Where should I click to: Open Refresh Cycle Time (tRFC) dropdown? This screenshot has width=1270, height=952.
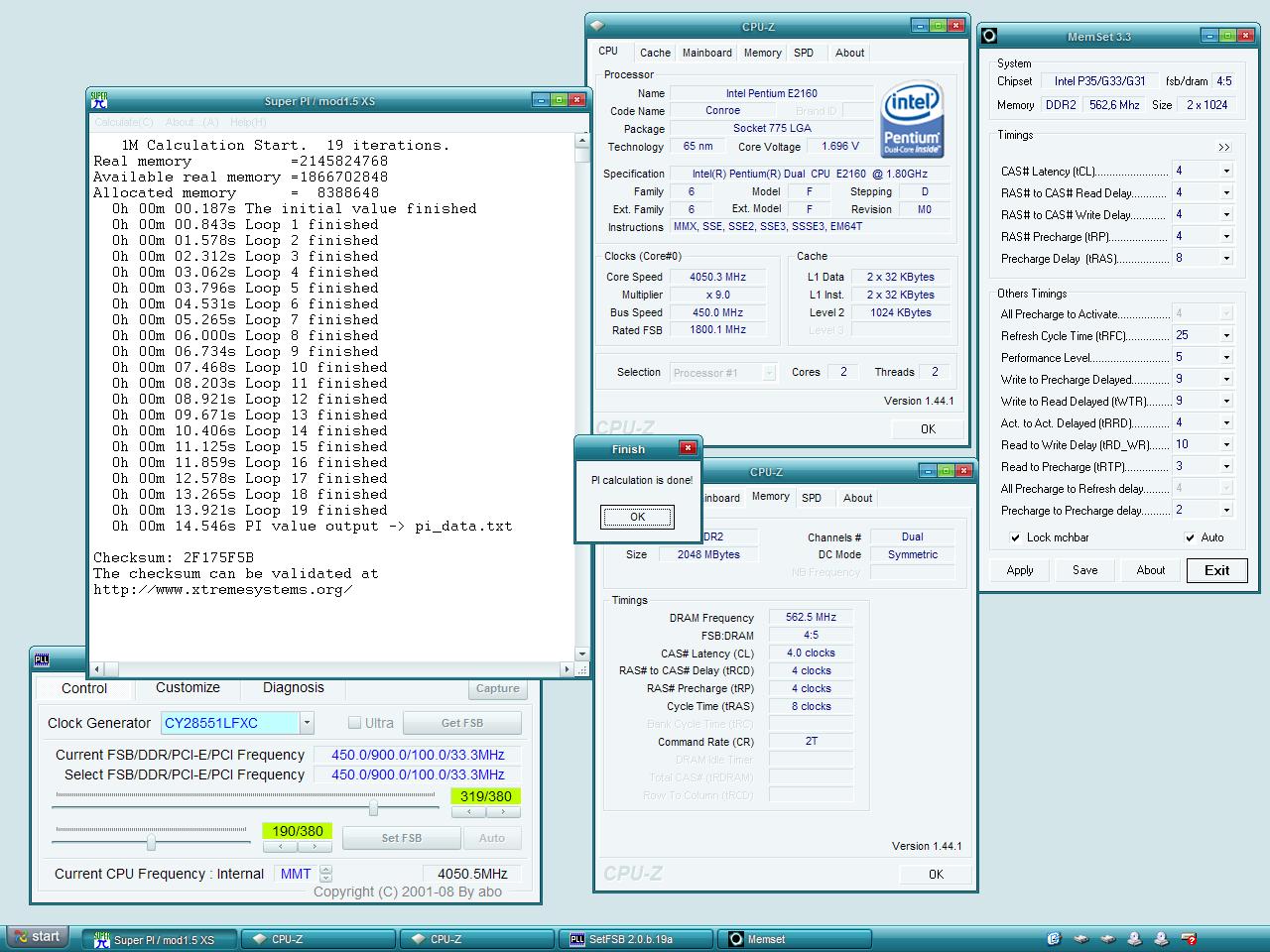(1226, 335)
